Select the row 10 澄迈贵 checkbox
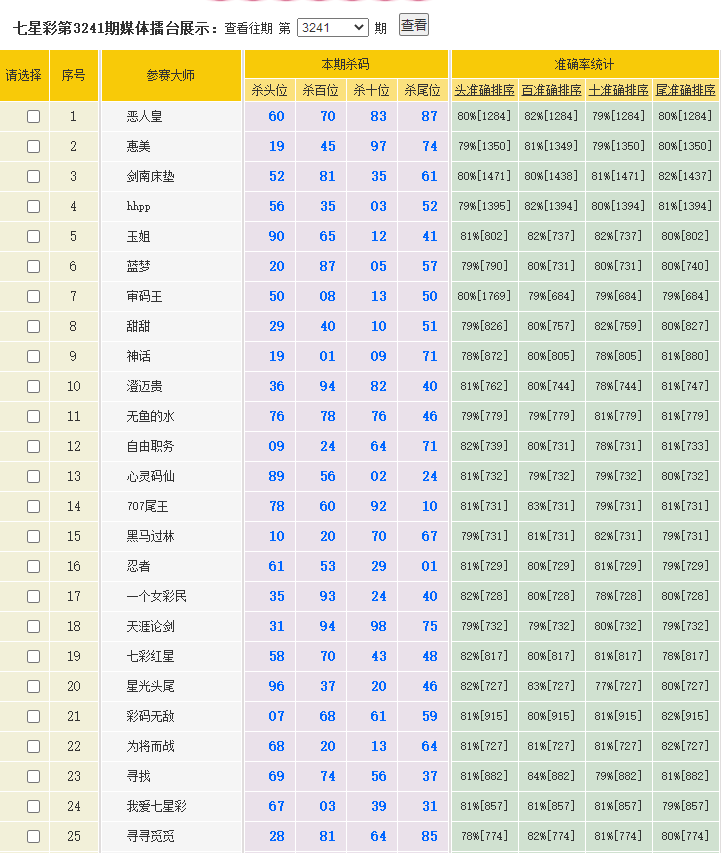This screenshot has width=721, height=853. (34, 386)
